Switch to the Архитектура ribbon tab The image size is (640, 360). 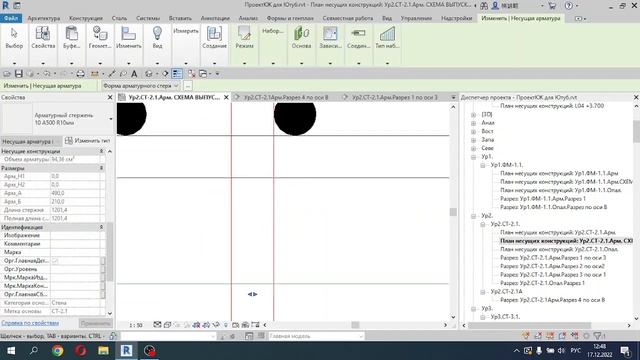coord(44,18)
